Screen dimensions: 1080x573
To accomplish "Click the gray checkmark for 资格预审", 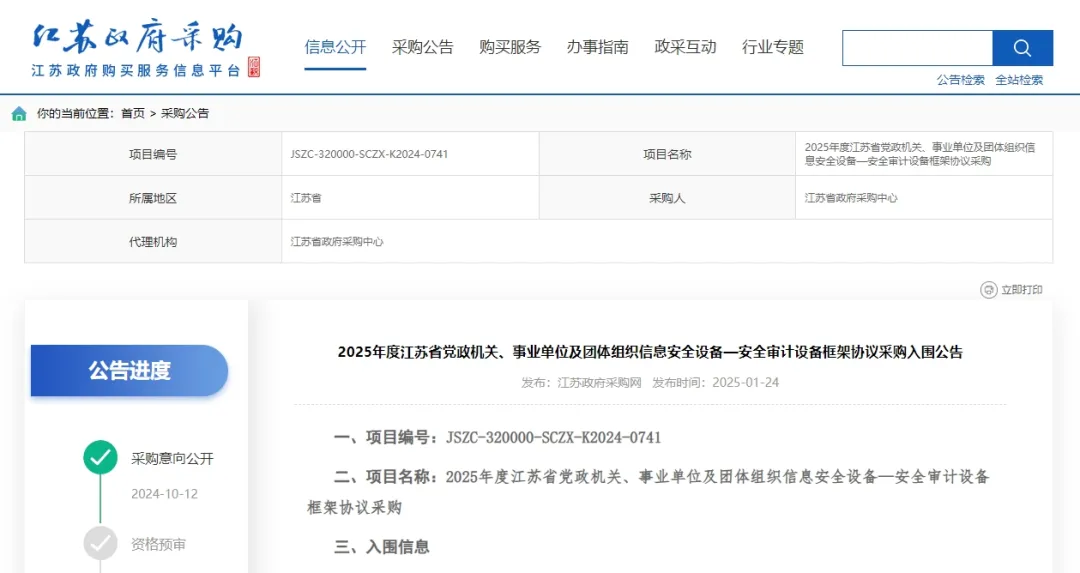I will [100, 543].
